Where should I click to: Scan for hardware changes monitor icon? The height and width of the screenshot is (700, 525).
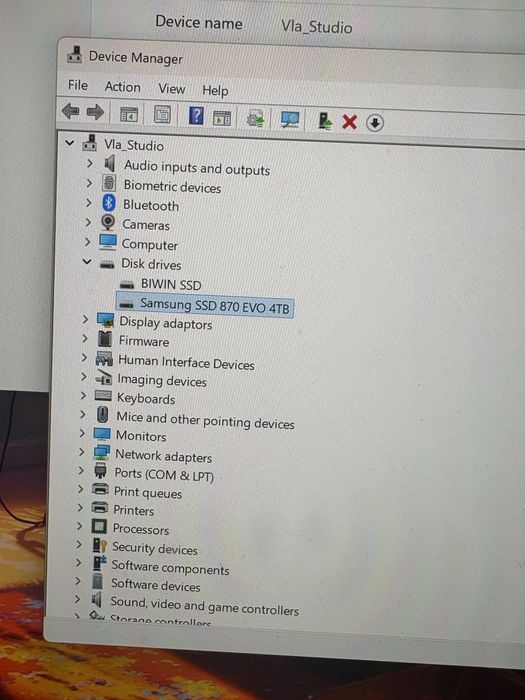pyautogui.click(x=290, y=119)
